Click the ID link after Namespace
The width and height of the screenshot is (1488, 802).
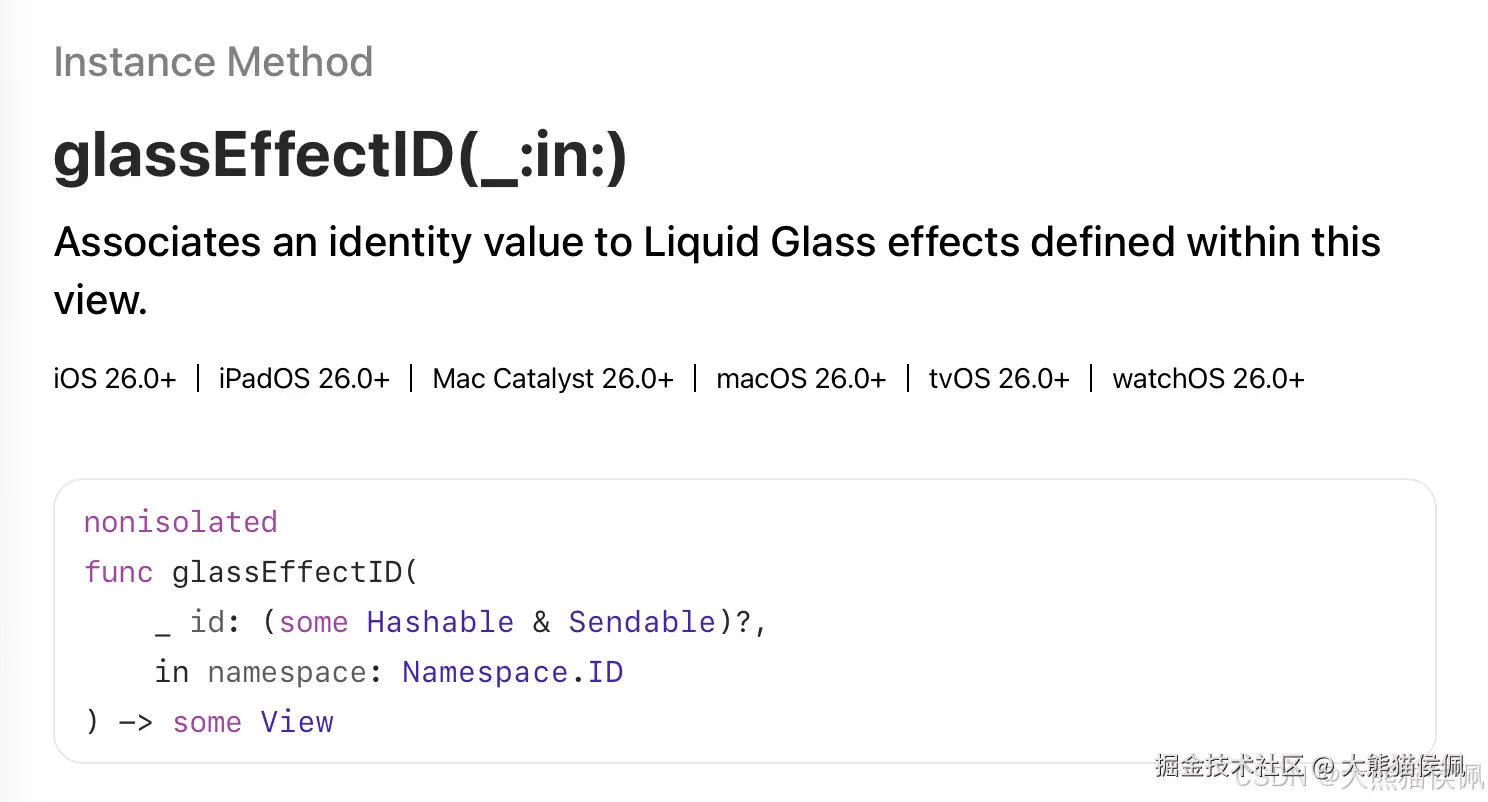coord(605,672)
